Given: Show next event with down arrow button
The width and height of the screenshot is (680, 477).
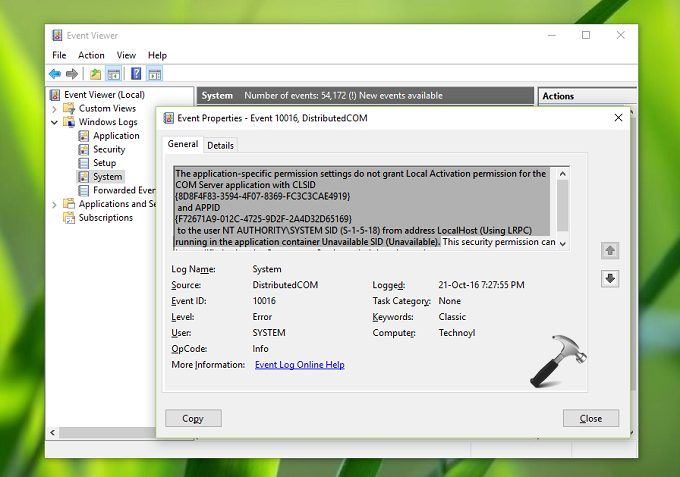Looking at the screenshot, I should tap(610, 278).
